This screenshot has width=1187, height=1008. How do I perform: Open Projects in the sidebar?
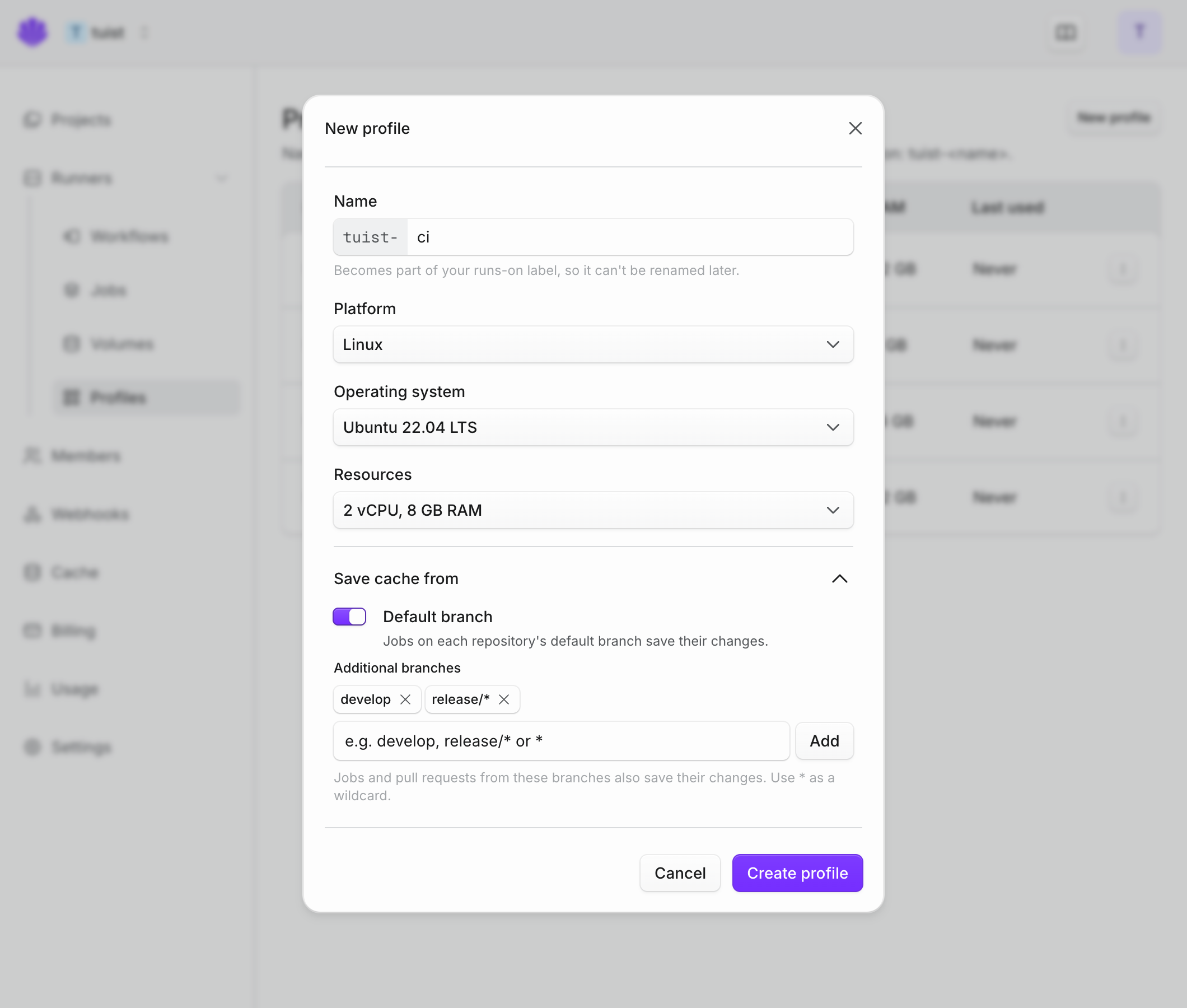[68, 120]
